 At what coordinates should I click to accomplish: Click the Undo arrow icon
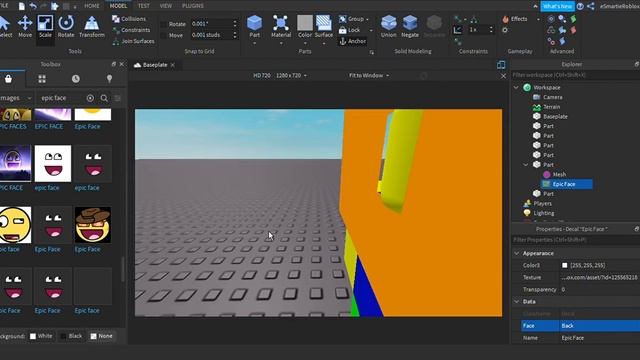point(33,6)
